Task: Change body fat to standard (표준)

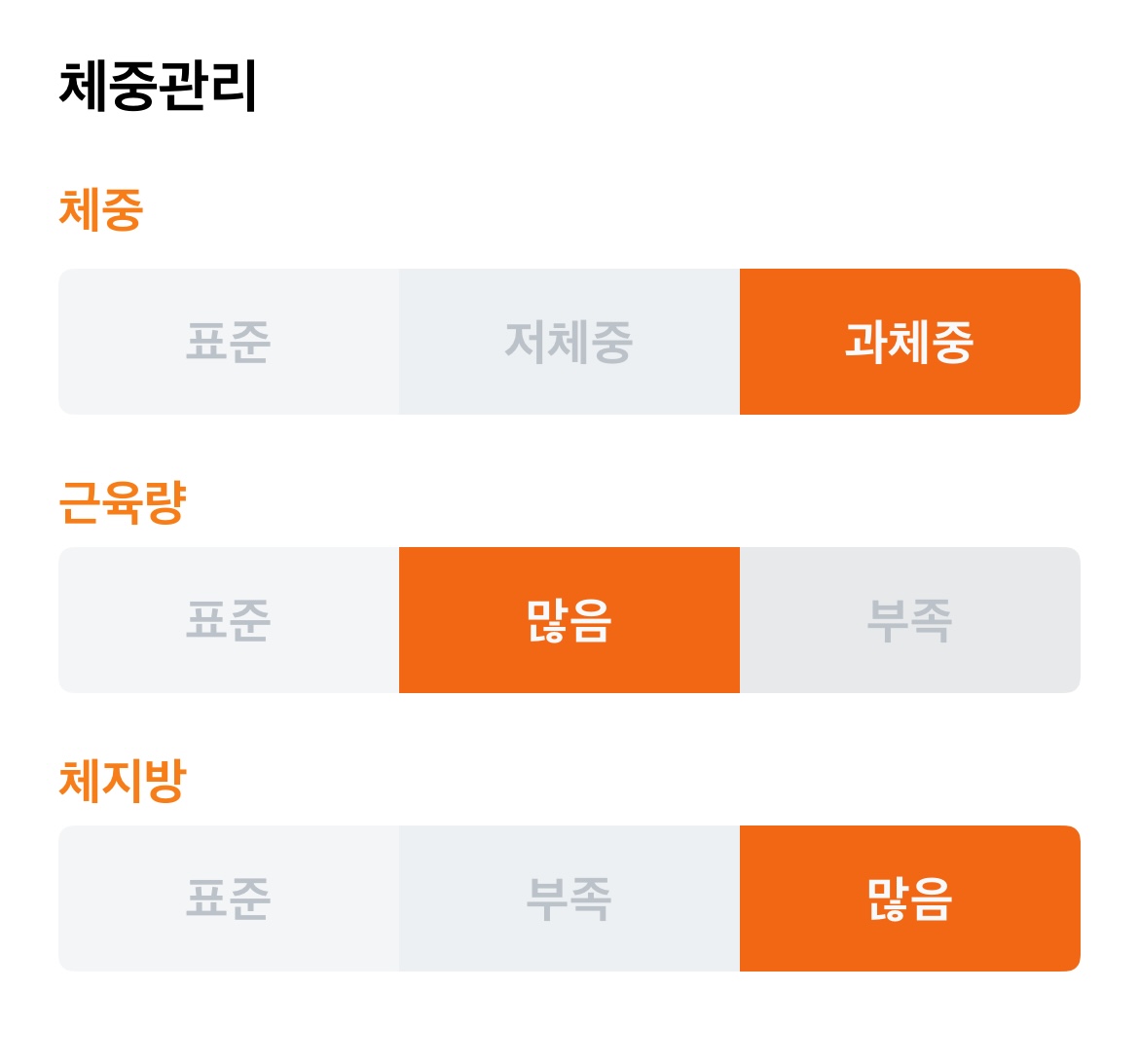Action: tap(229, 899)
